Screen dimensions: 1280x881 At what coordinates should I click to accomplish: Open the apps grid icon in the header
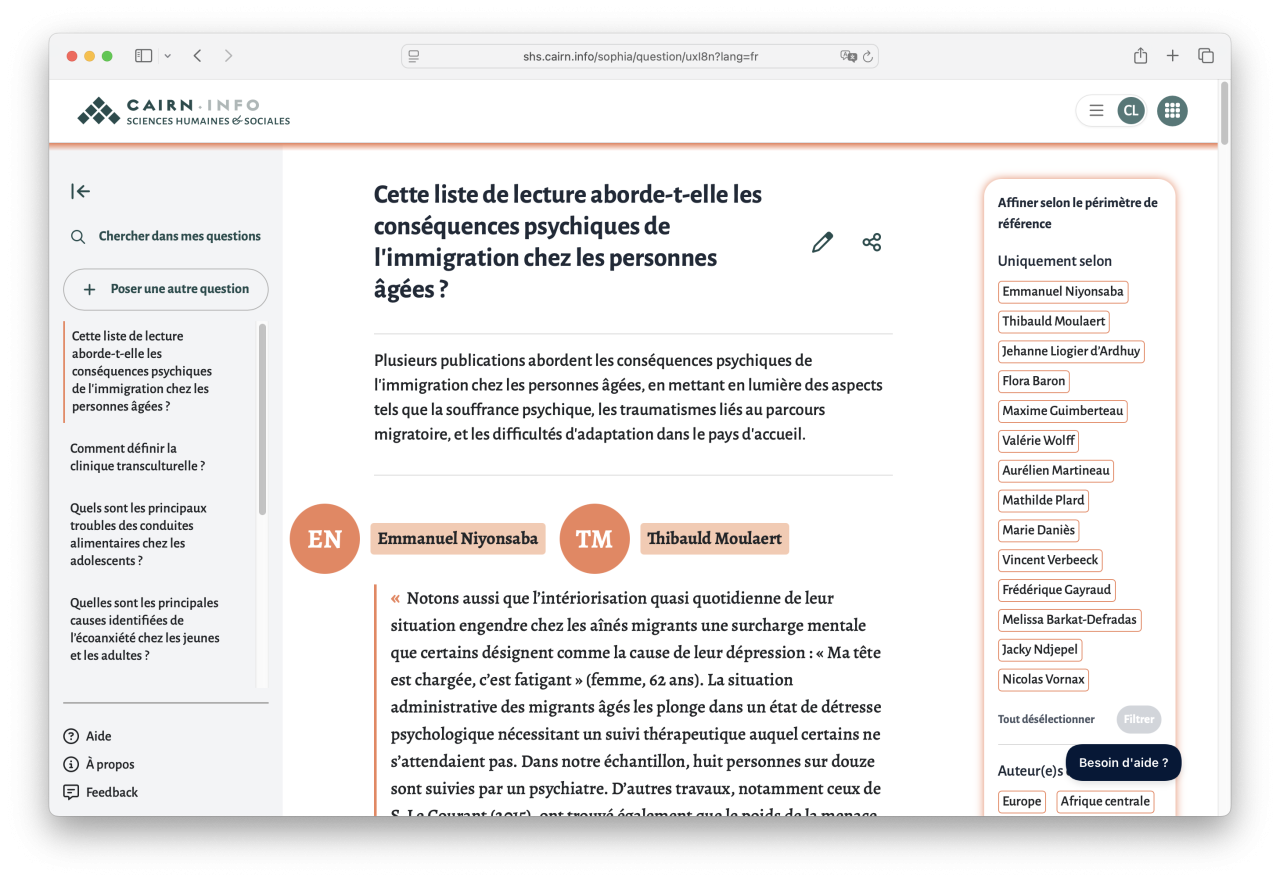pyautogui.click(x=1172, y=110)
